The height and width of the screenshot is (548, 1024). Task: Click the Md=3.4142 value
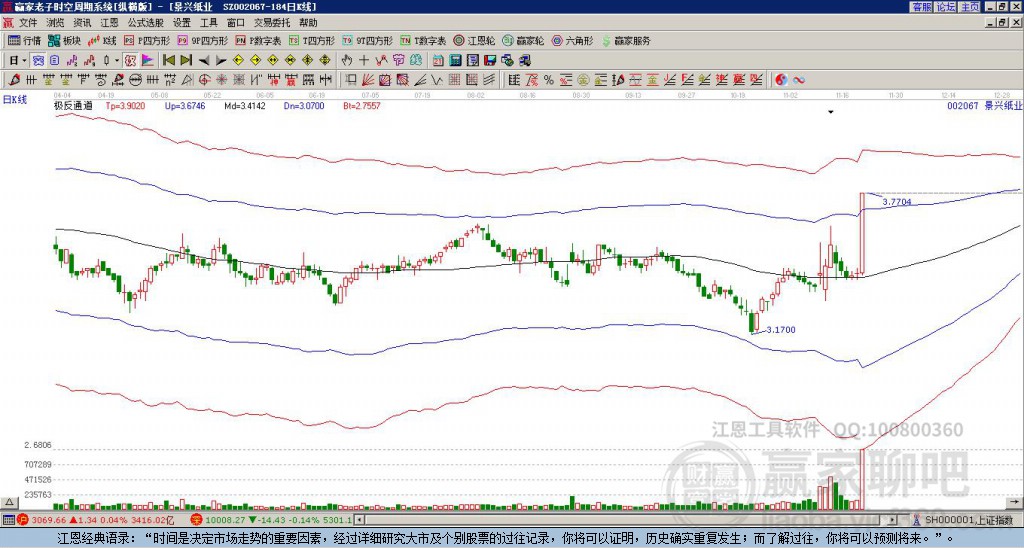pos(245,105)
